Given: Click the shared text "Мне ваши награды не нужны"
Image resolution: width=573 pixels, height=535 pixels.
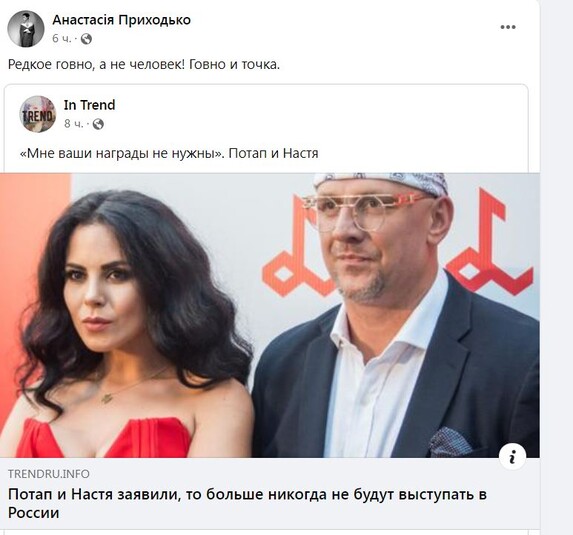Looking at the screenshot, I should click(122, 153).
